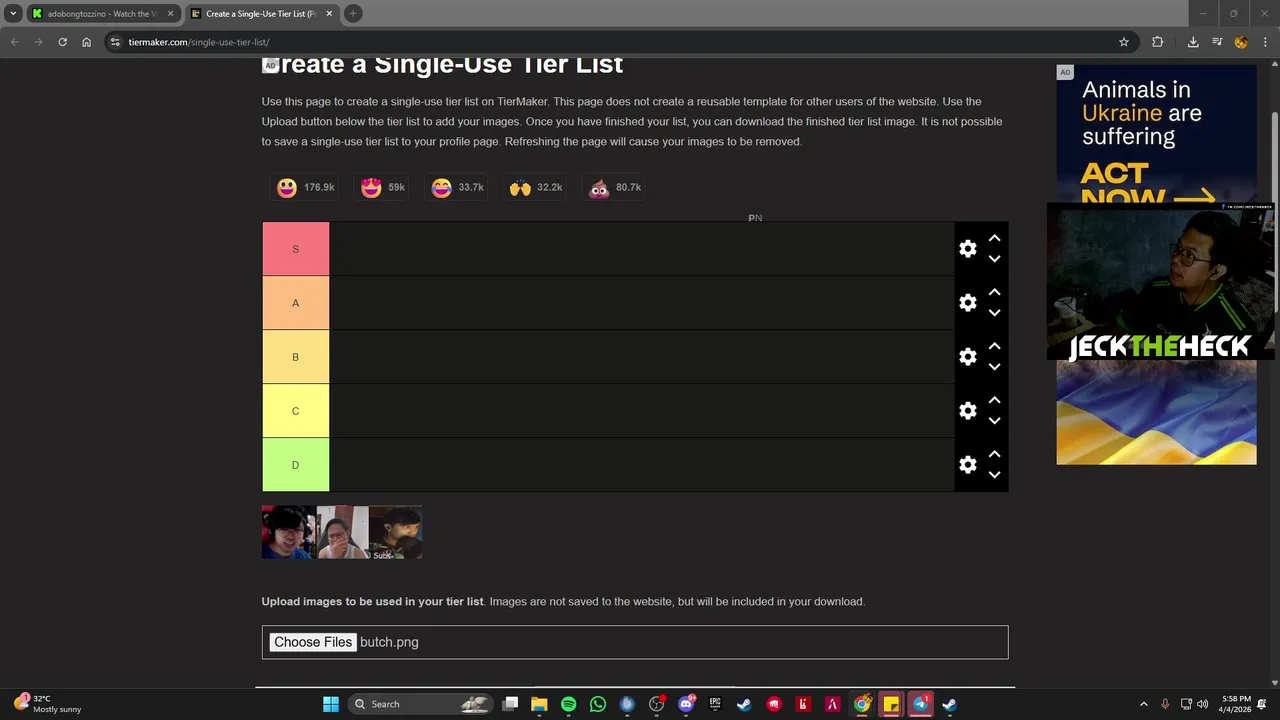Image resolution: width=1280 pixels, height=720 pixels.
Task: Open the browser extensions menu
Action: [1158, 42]
